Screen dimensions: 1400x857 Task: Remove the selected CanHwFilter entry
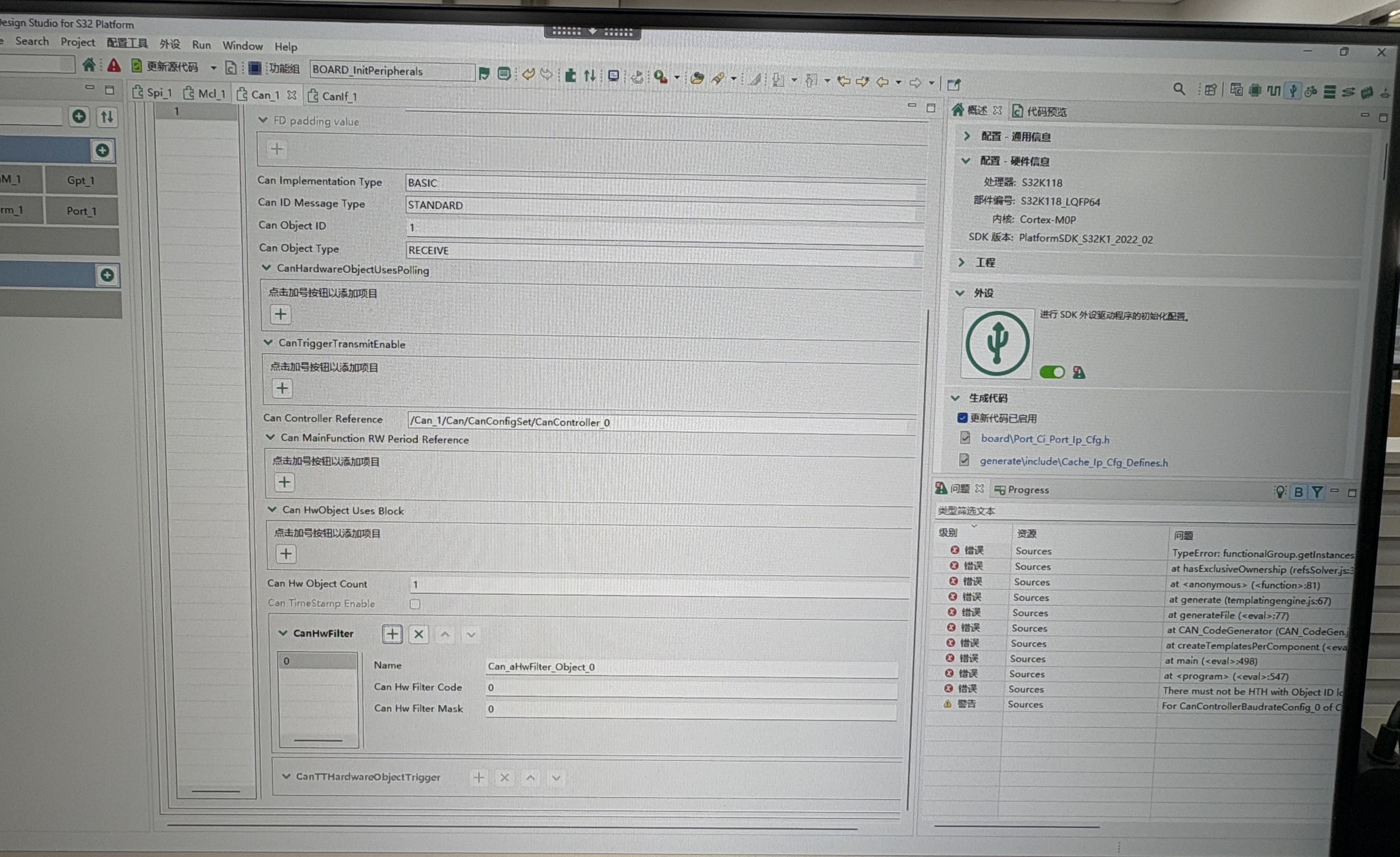[419, 634]
